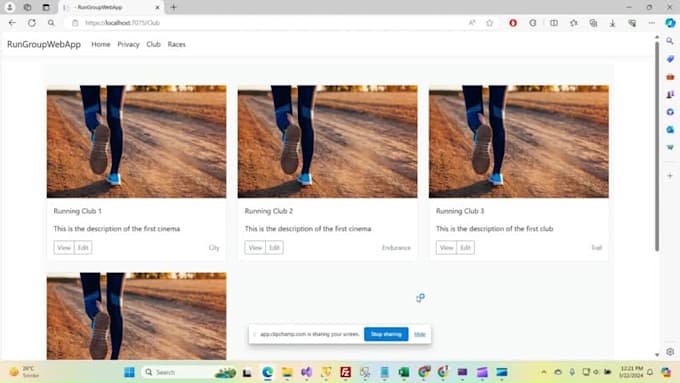Open the Privacy navigation link

pos(128,44)
